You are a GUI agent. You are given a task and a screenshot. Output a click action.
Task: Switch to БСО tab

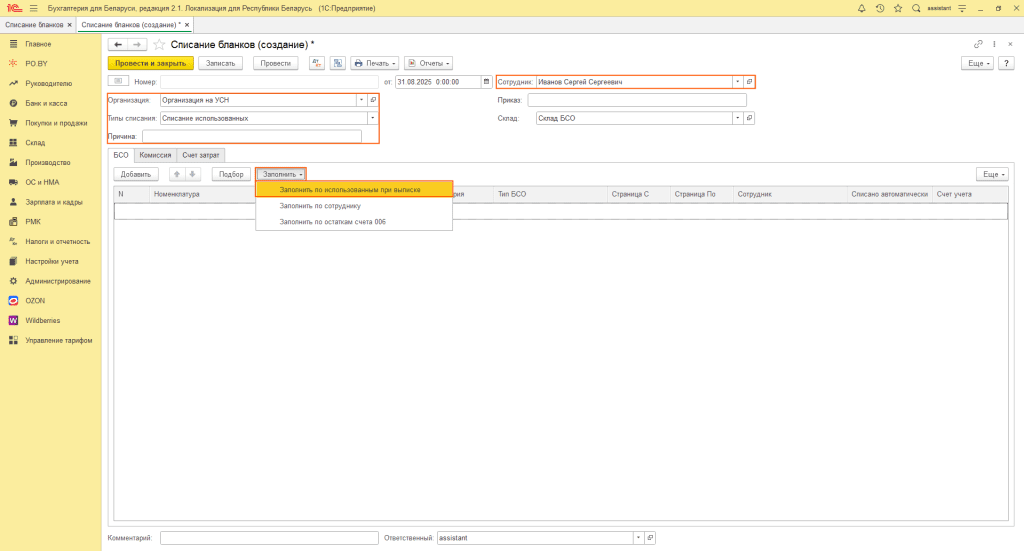pos(121,155)
